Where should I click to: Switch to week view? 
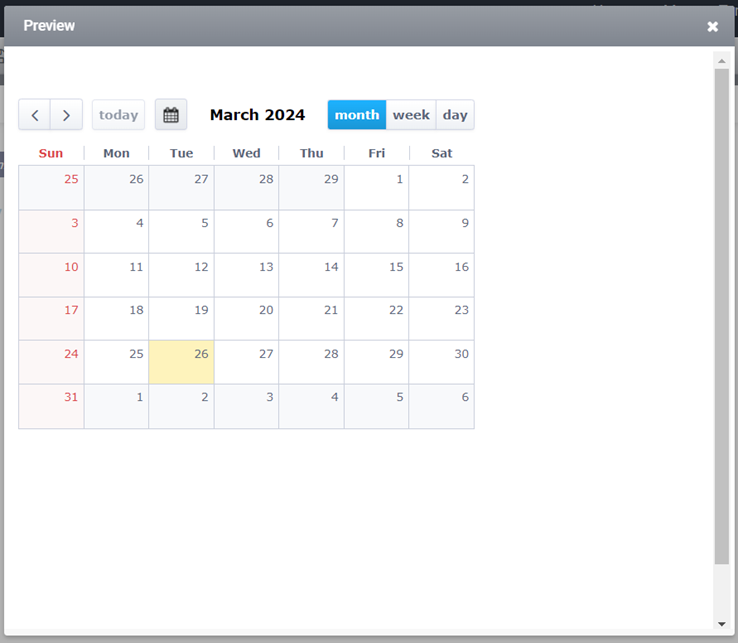(x=411, y=115)
